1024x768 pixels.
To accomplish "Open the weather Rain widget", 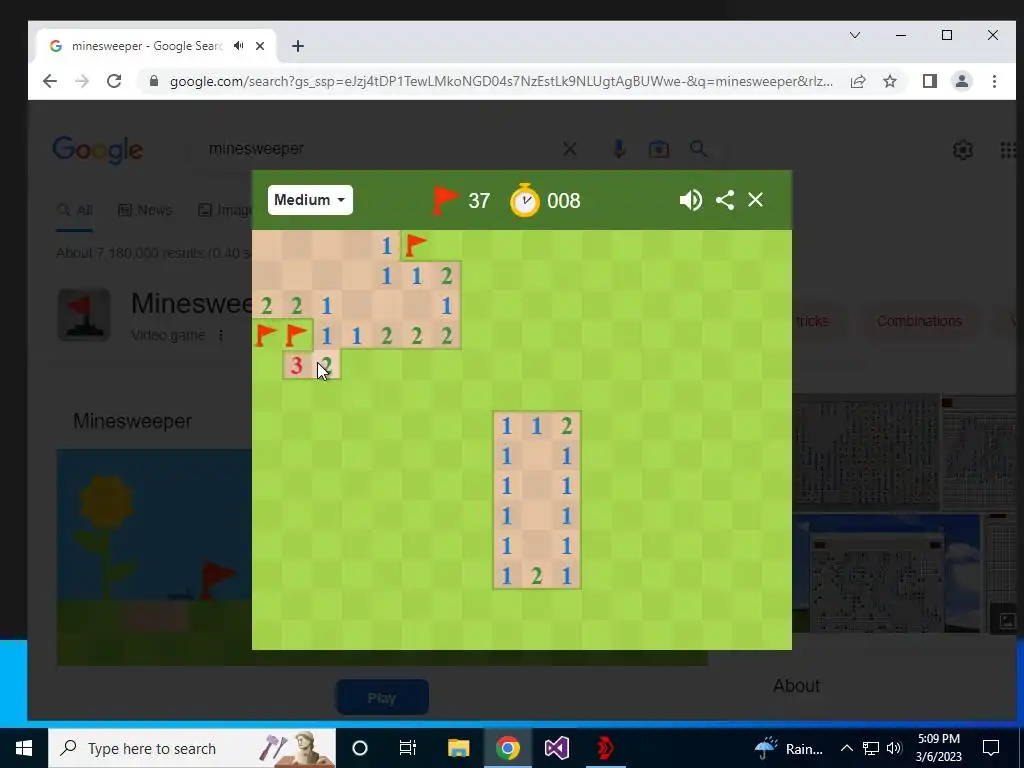I will (x=790, y=748).
